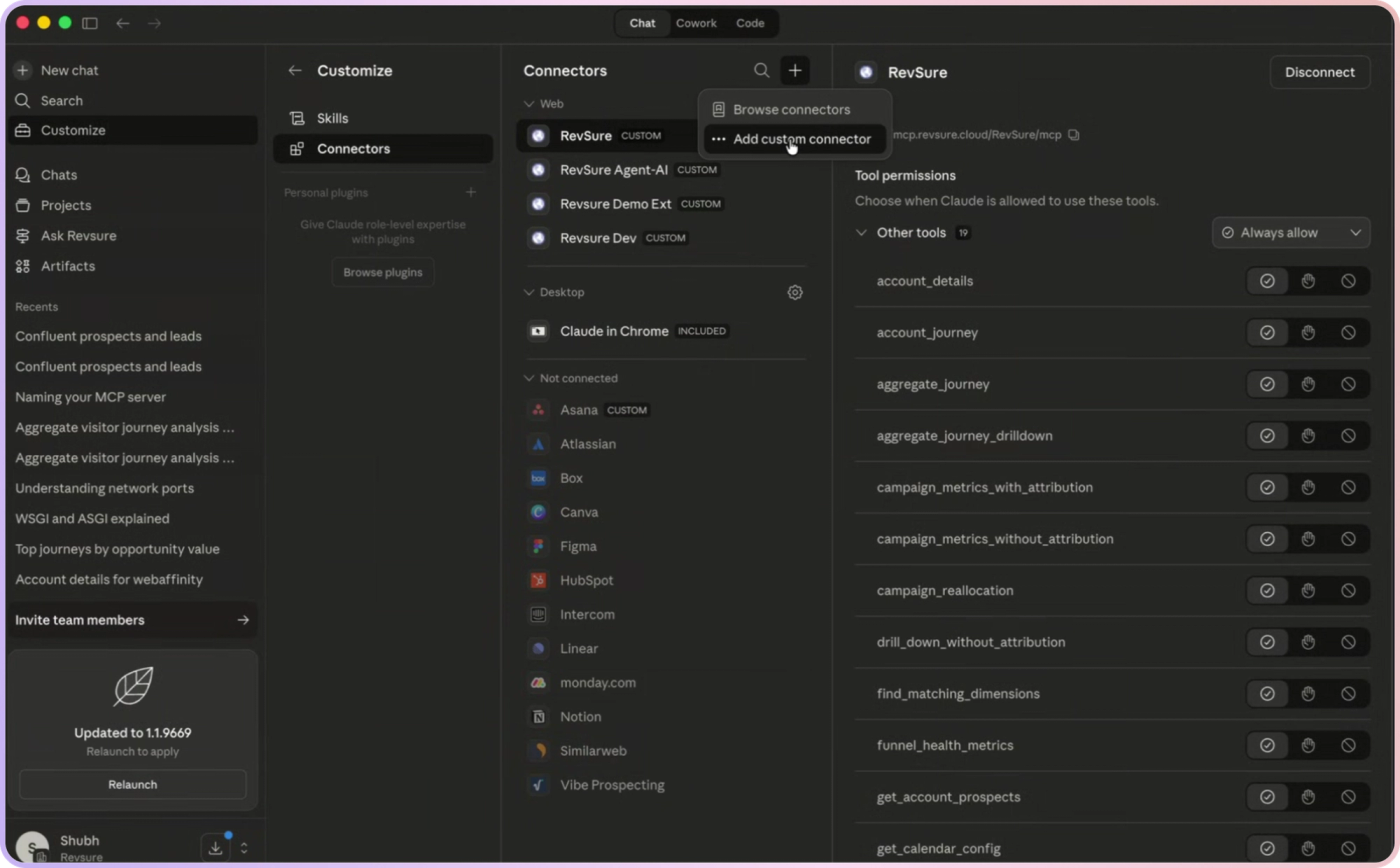Toggle the sidebar panel icon in title bar

pos(90,23)
